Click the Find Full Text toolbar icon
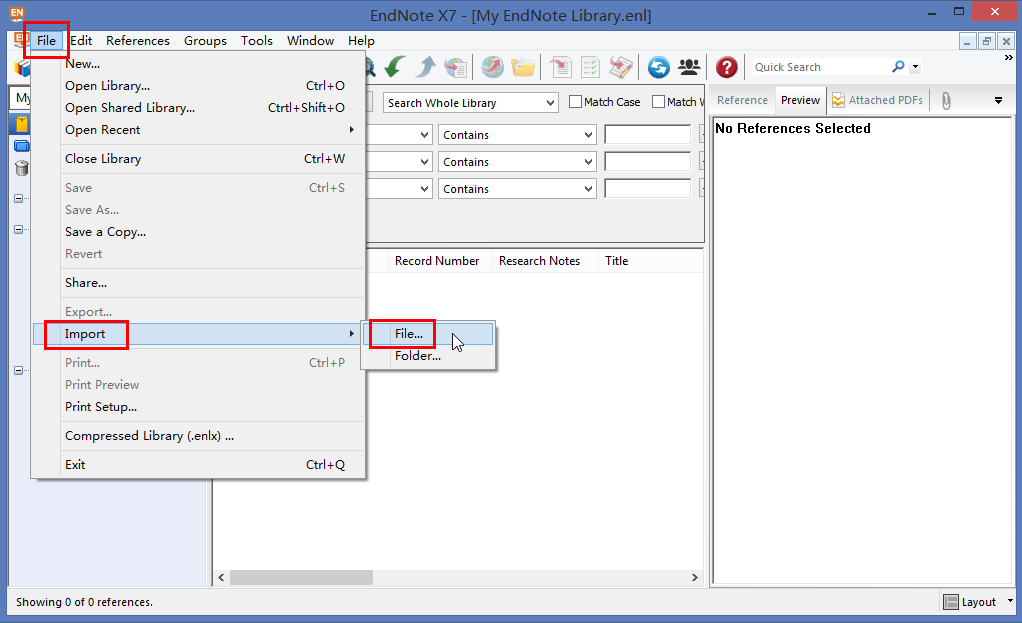Image resolution: width=1022 pixels, height=623 pixels. [x=456, y=66]
